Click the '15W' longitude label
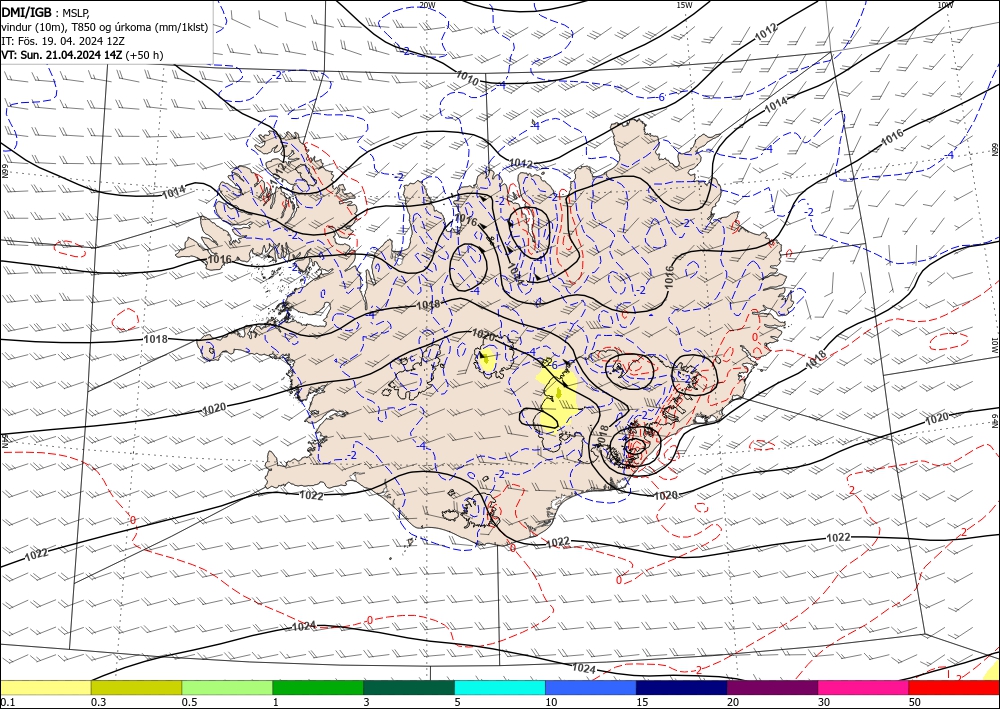 [684, 5]
